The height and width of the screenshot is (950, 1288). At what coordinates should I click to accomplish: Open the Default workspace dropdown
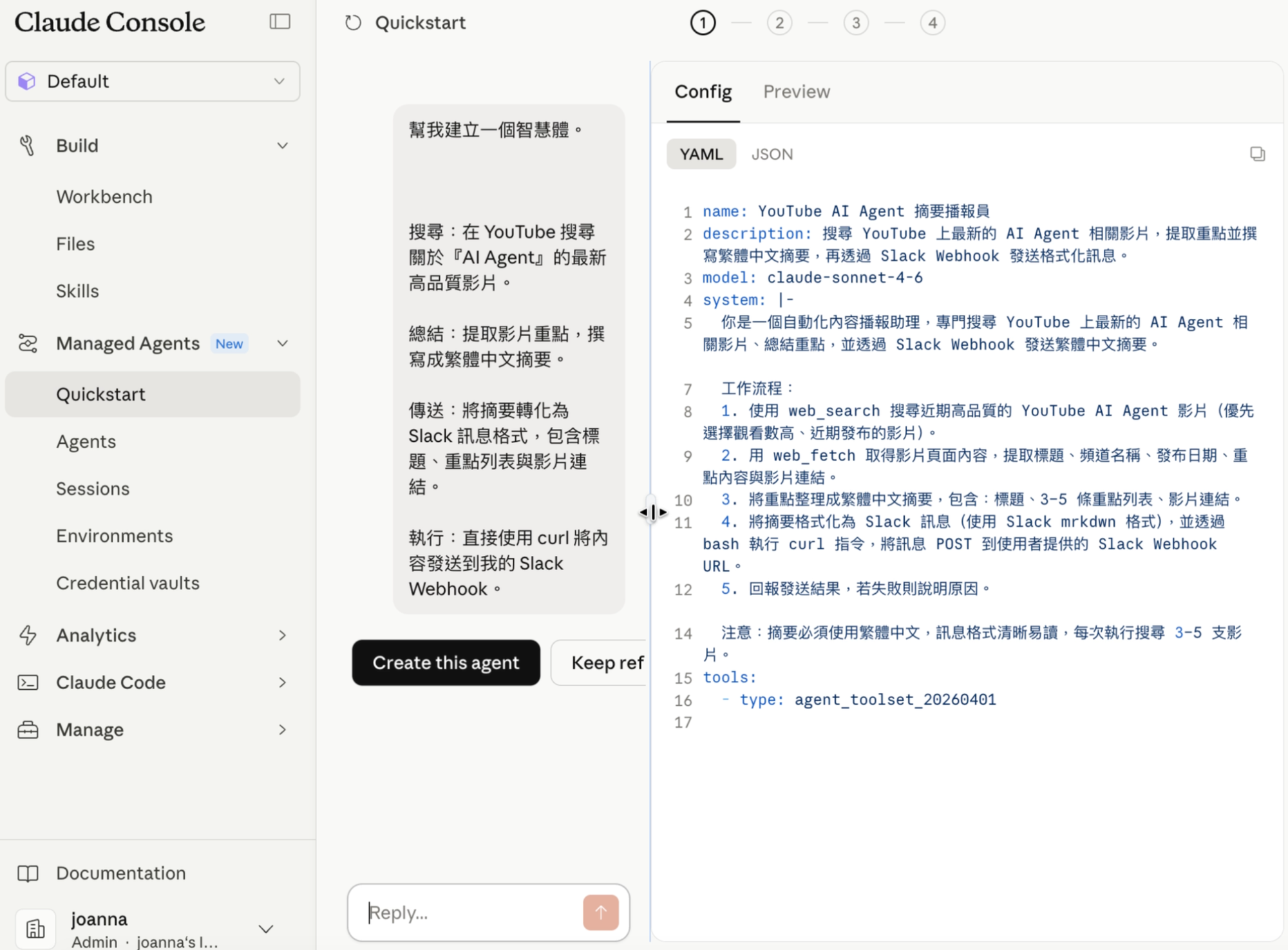[153, 81]
